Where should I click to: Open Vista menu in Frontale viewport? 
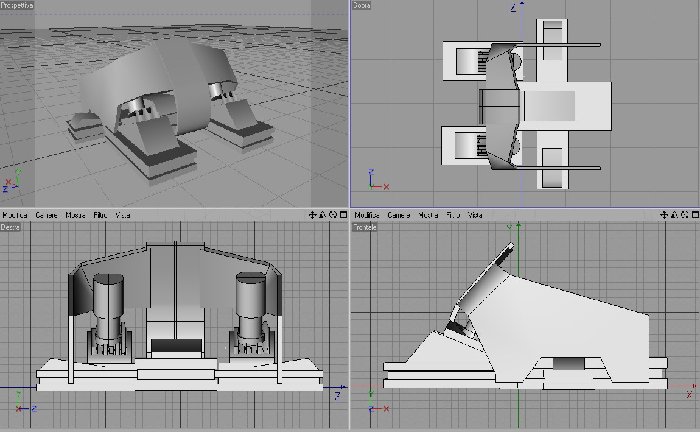click(475, 215)
